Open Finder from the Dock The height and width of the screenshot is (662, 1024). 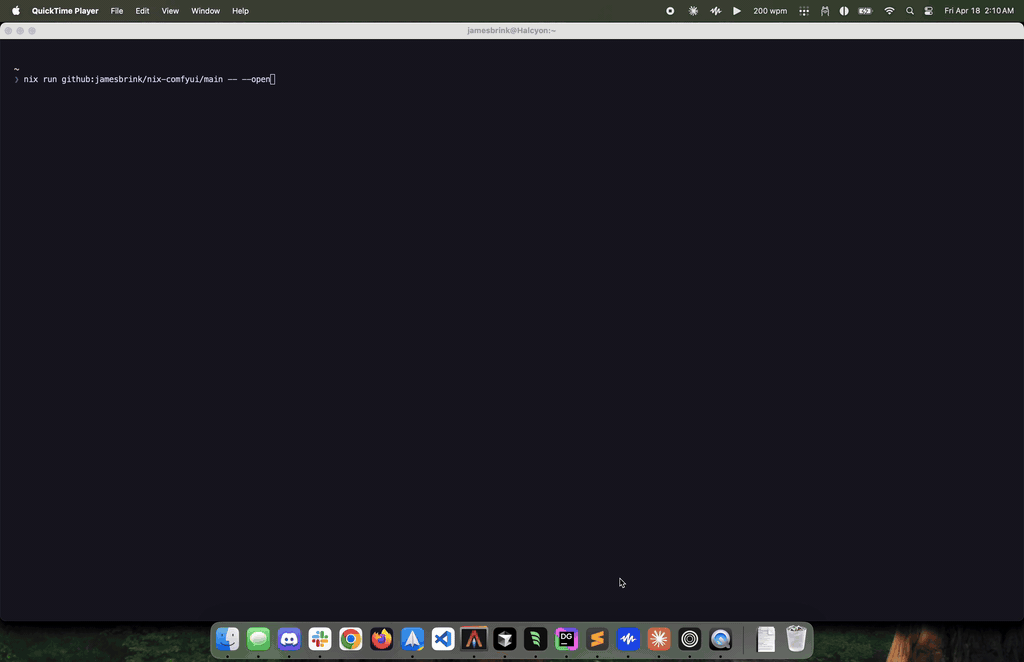point(228,639)
